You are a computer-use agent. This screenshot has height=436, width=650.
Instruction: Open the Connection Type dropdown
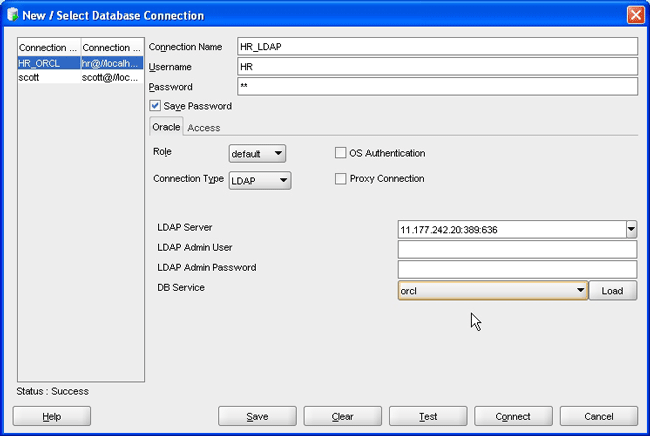(260, 181)
